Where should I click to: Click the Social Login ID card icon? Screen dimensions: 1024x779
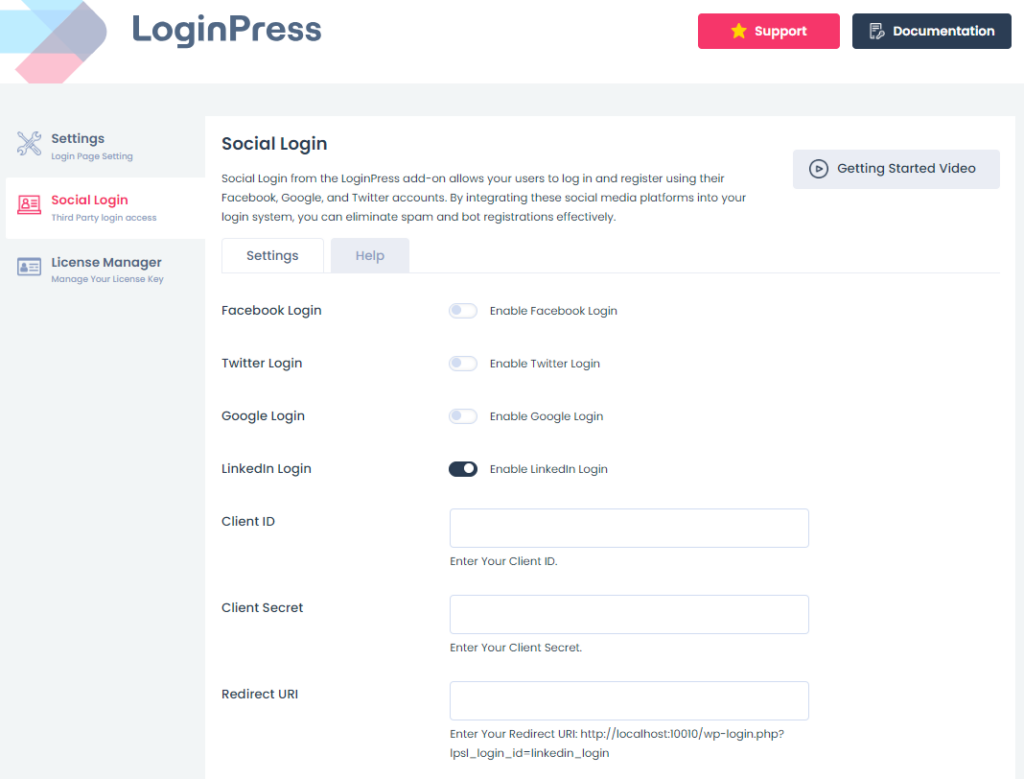pos(29,205)
